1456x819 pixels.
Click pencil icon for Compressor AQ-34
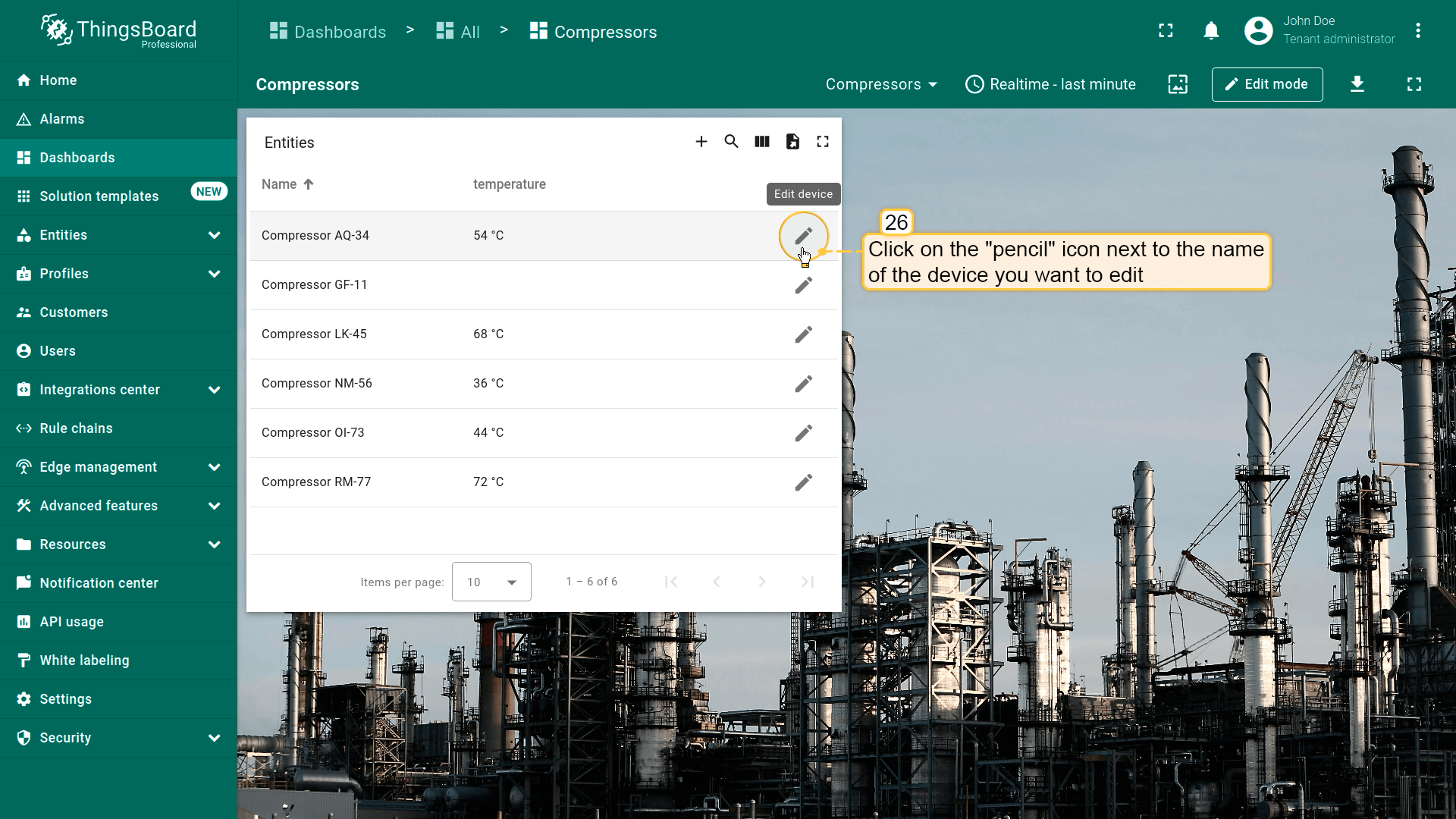click(x=803, y=236)
